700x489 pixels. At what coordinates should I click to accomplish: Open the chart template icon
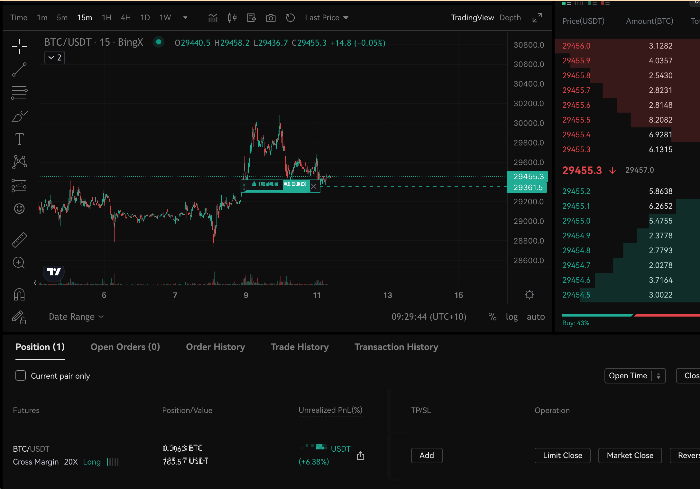(251, 18)
